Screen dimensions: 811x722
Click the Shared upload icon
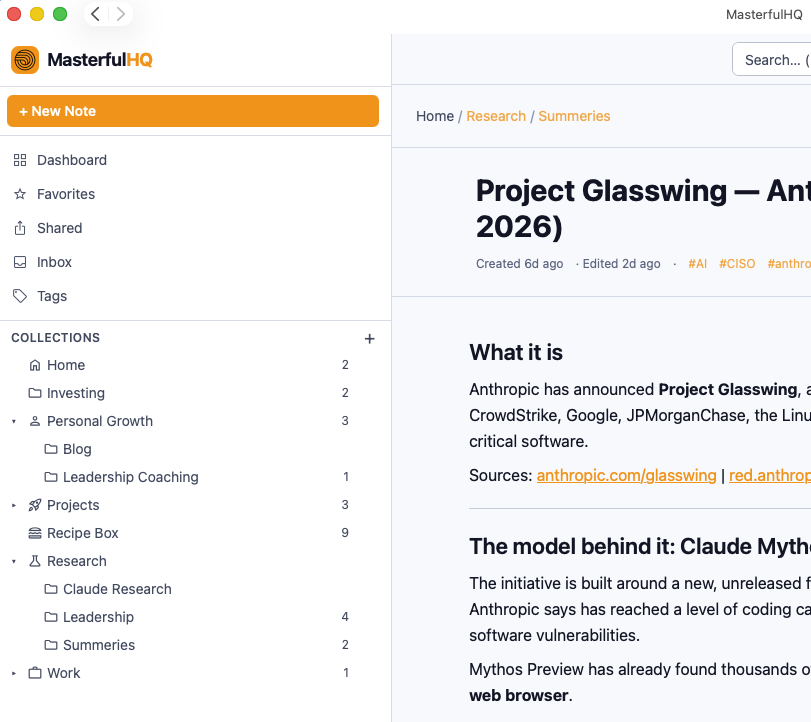coord(20,228)
